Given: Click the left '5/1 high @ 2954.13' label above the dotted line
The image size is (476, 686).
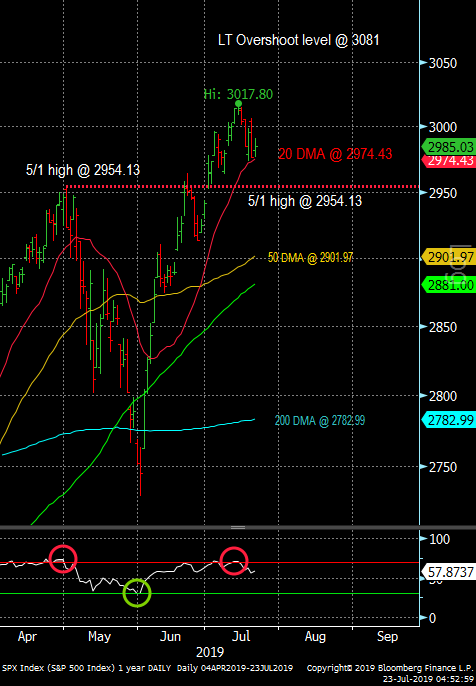Looking at the screenshot, I should coord(83,170).
